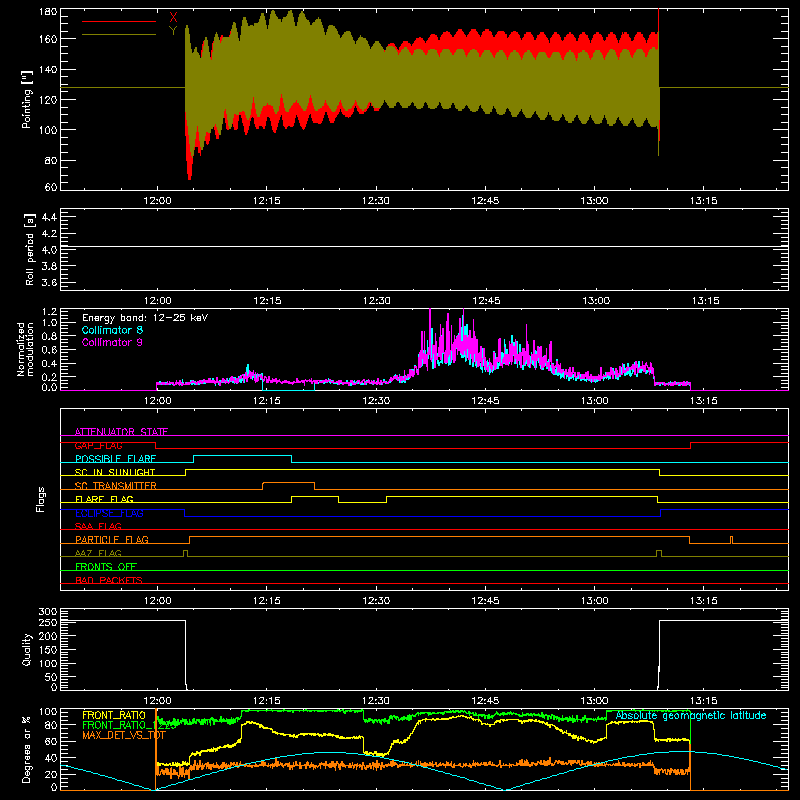Click the Flags axis title
The height and width of the screenshot is (800, 800).
pos(41,499)
